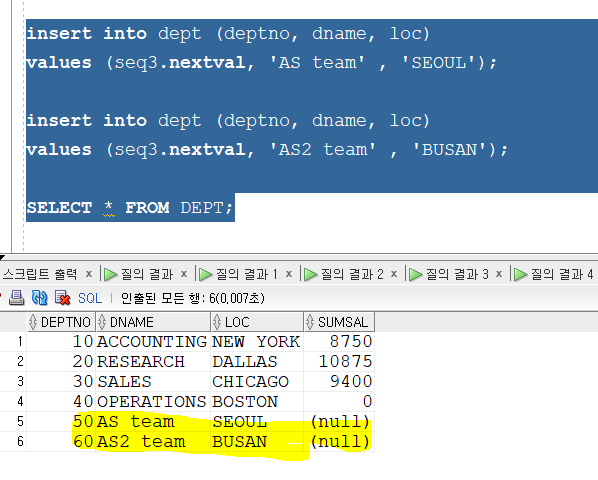Select the SUMSAL value 0 for OPERATIONS
The height and width of the screenshot is (480, 598).
coord(339,401)
